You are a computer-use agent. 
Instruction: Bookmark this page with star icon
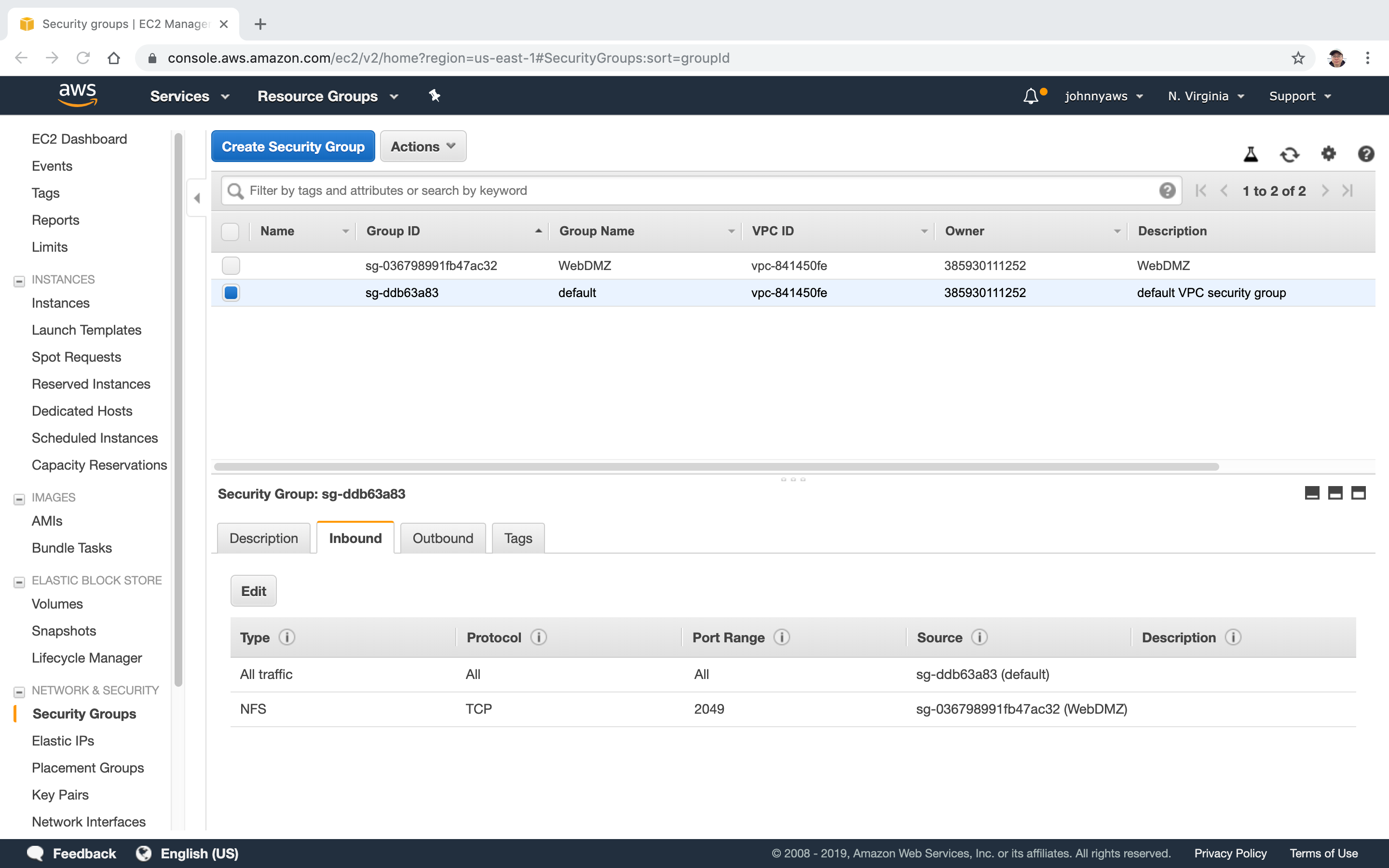pyautogui.click(x=1298, y=58)
